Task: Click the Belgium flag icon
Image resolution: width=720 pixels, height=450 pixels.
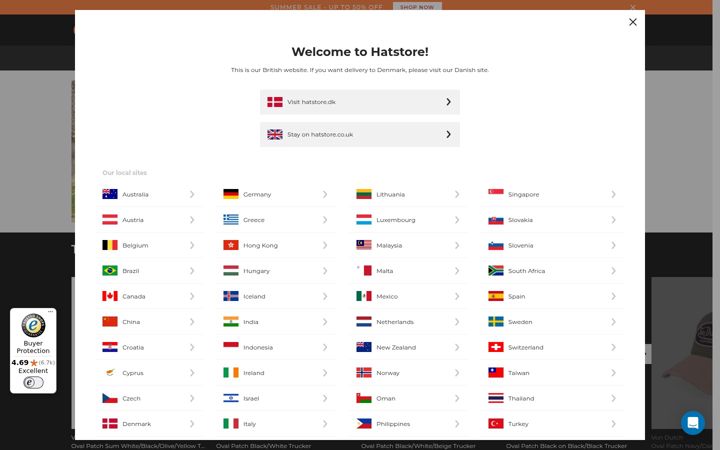Action: (110, 245)
